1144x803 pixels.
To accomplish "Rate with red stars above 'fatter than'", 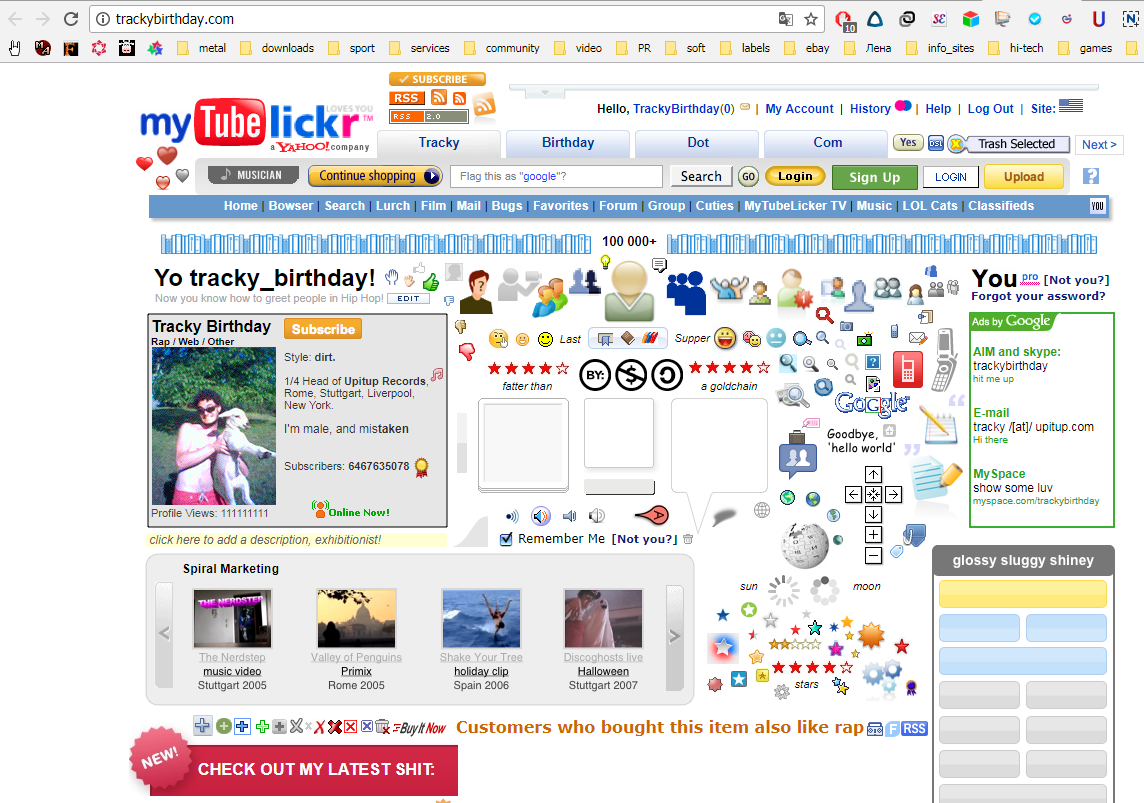I will click(527, 368).
